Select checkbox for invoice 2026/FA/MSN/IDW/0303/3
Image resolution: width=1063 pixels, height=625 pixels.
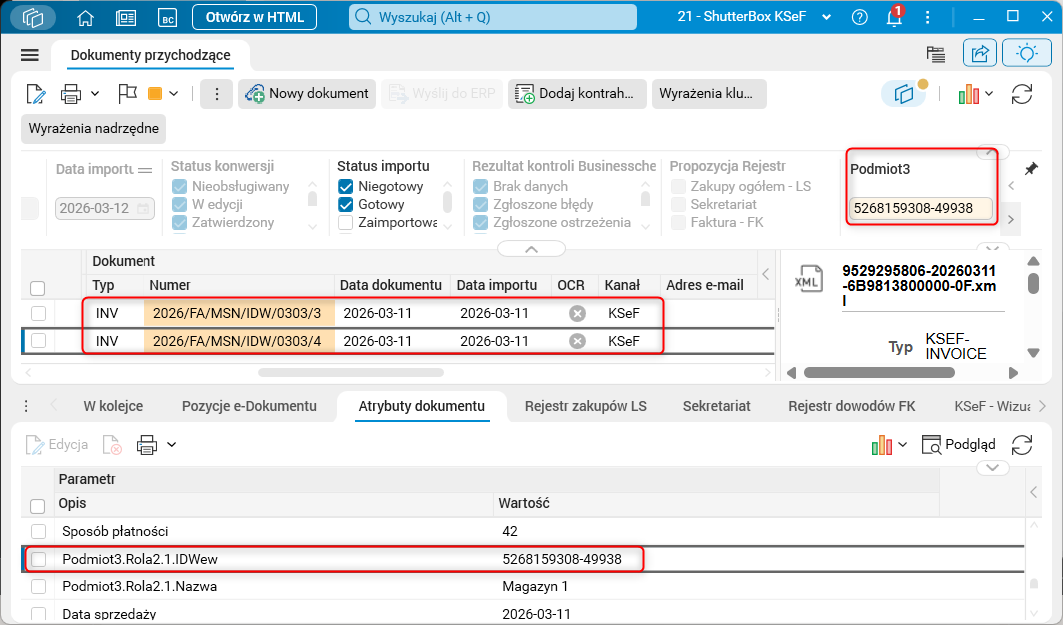pos(38,313)
